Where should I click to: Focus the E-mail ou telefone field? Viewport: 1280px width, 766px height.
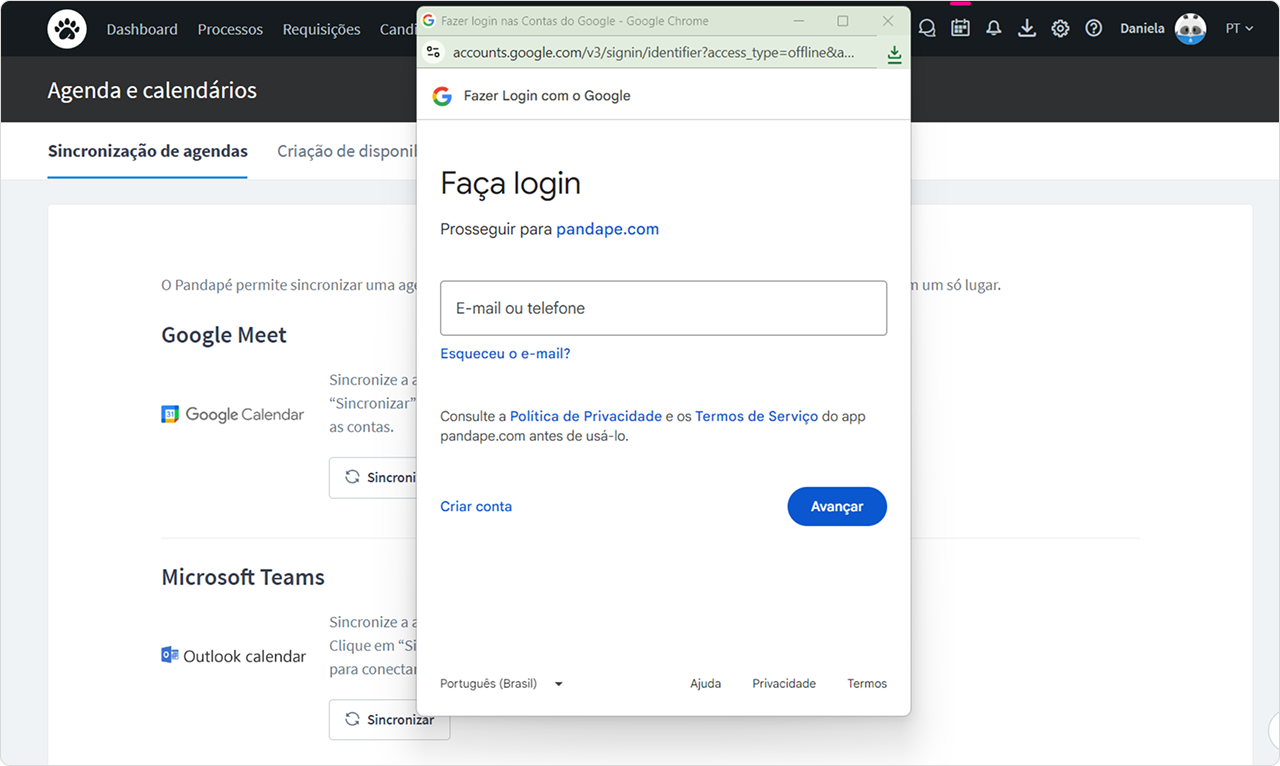click(663, 308)
